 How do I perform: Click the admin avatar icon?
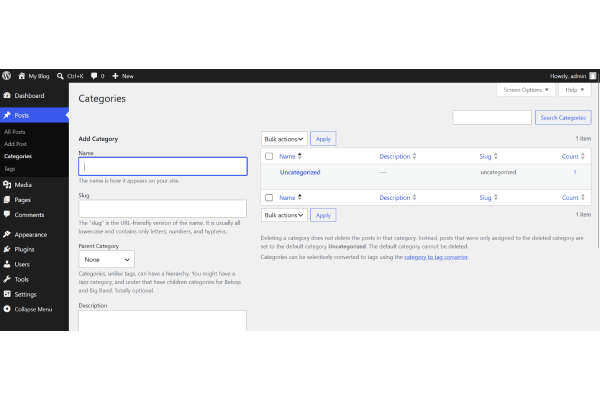tap(593, 76)
